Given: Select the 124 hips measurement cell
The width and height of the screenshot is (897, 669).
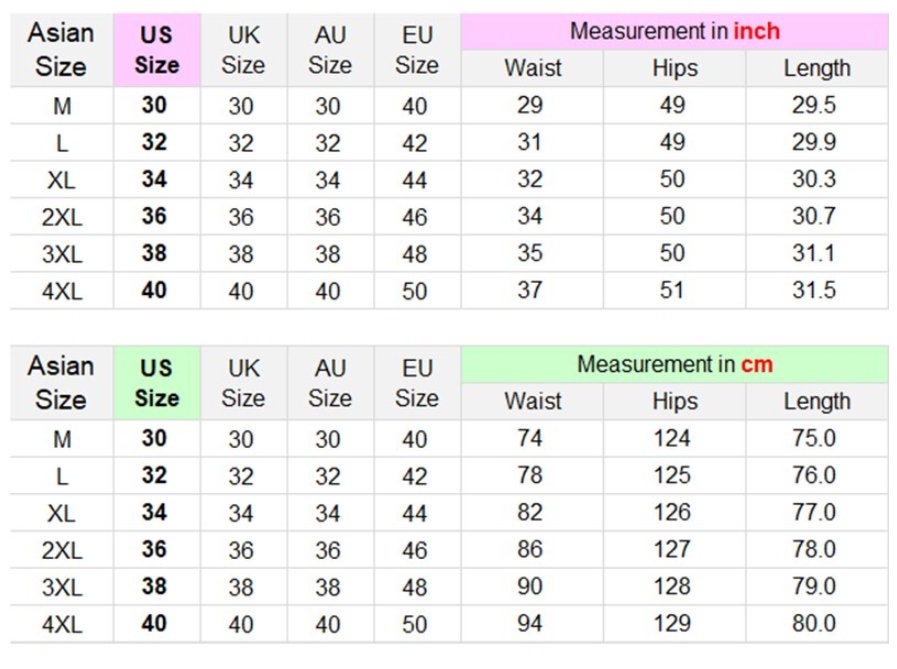Looking at the screenshot, I should [672, 439].
